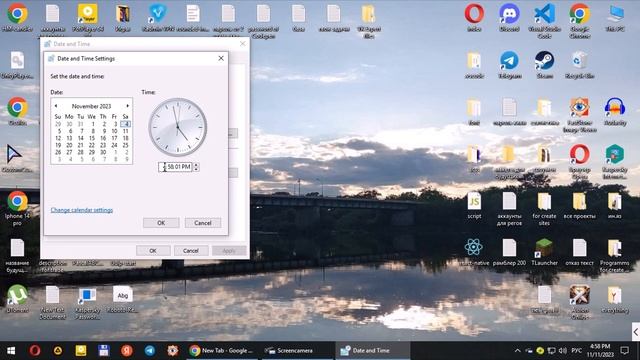The width and height of the screenshot is (640, 360).
Task: Open 'все проекты' folder on desktop
Action: click(x=580, y=206)
